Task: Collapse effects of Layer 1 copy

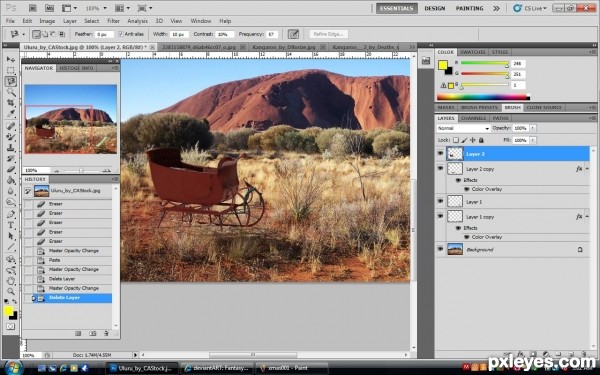Action: [587, 217]
